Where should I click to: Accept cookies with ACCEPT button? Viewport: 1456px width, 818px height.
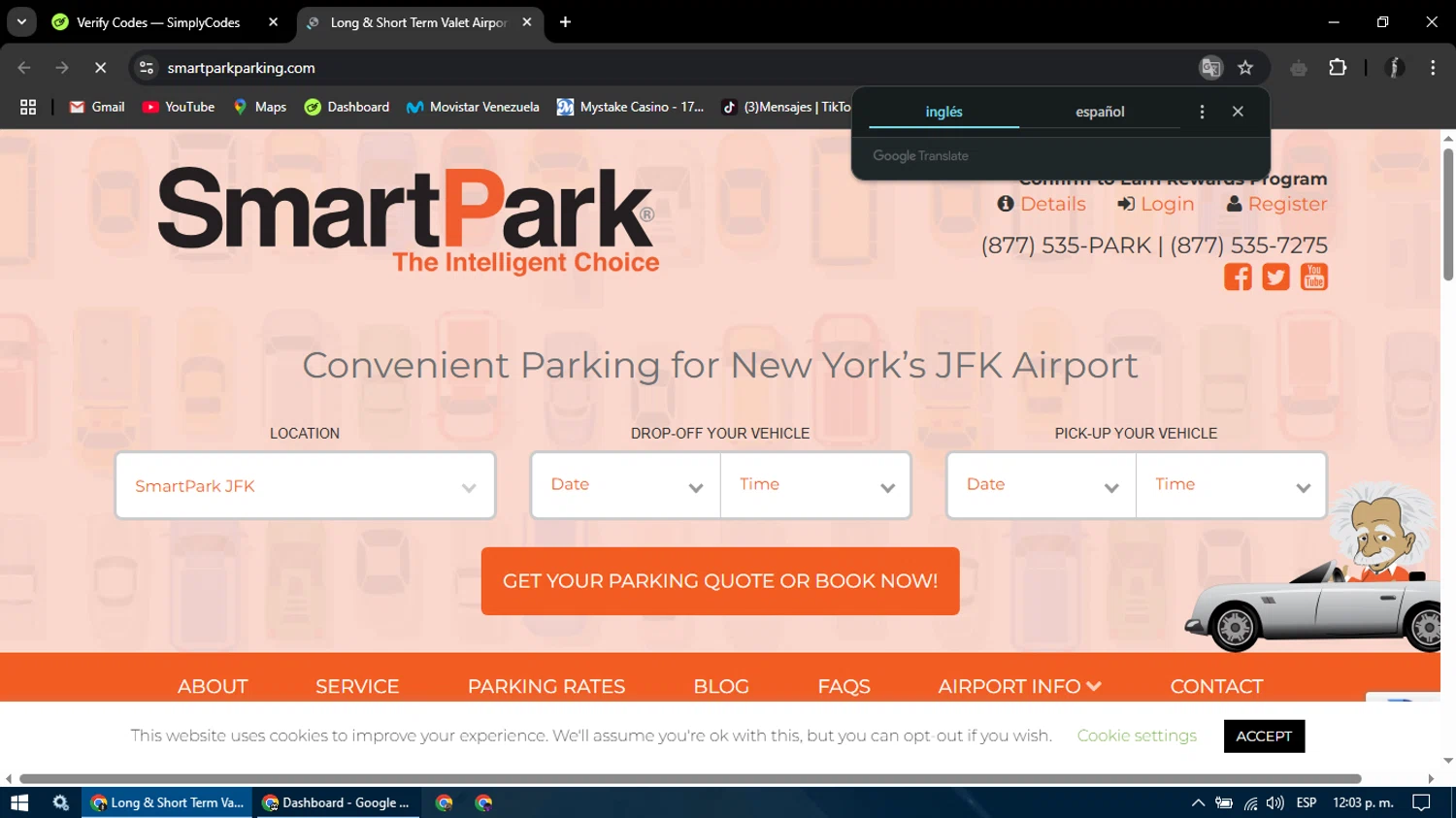tap(1264, 736)
